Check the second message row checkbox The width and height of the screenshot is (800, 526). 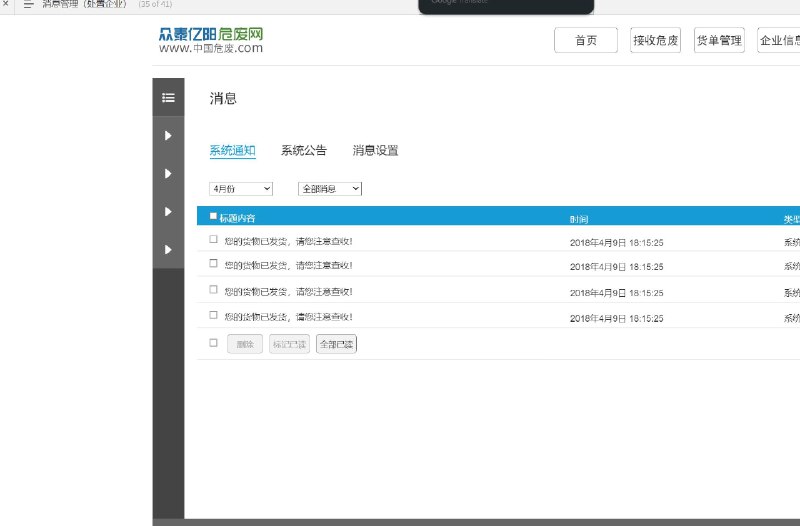(213, 263)
